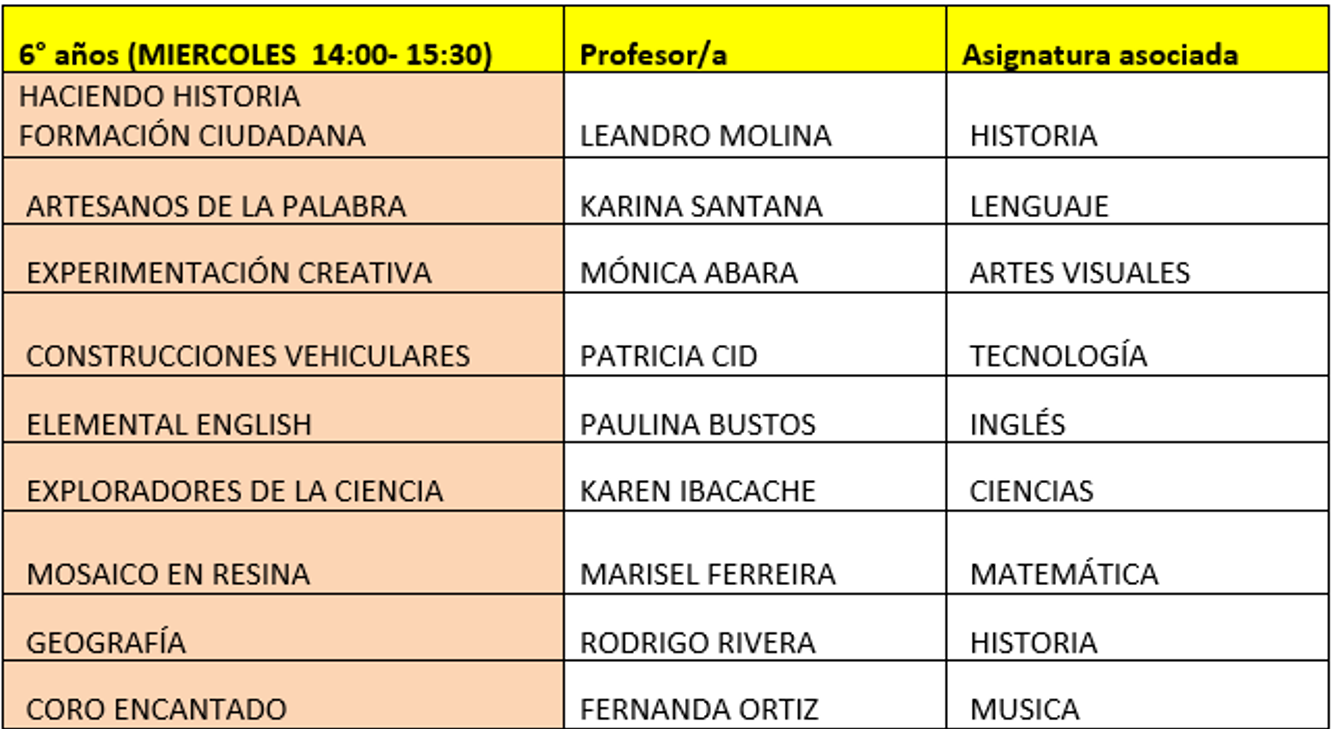Click the ELEMENTAL ENGLISH workshop cell

[x=169, y=425]
